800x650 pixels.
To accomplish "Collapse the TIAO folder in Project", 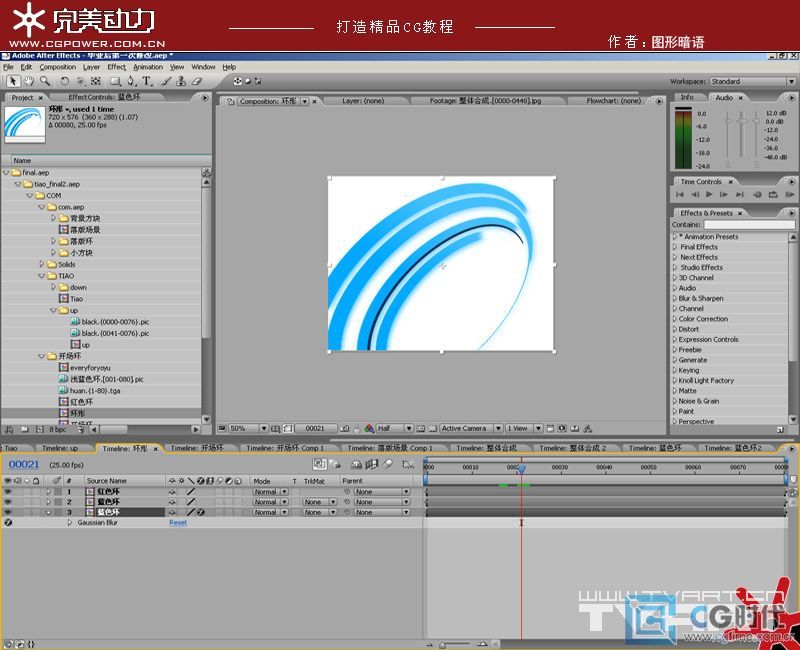I will point(42,276).
